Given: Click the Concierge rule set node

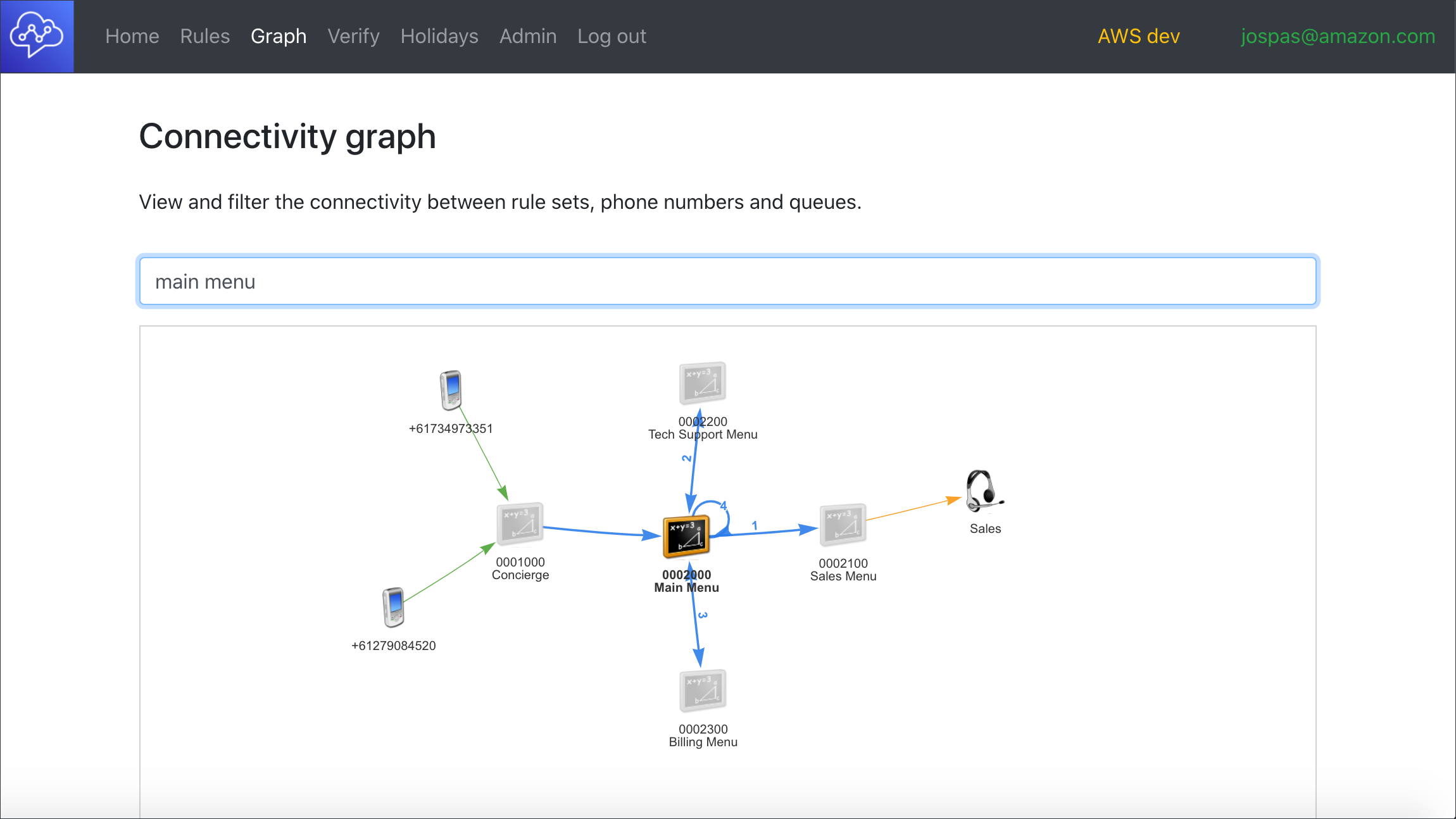Looking at the screenshot, I should (520, 525).
